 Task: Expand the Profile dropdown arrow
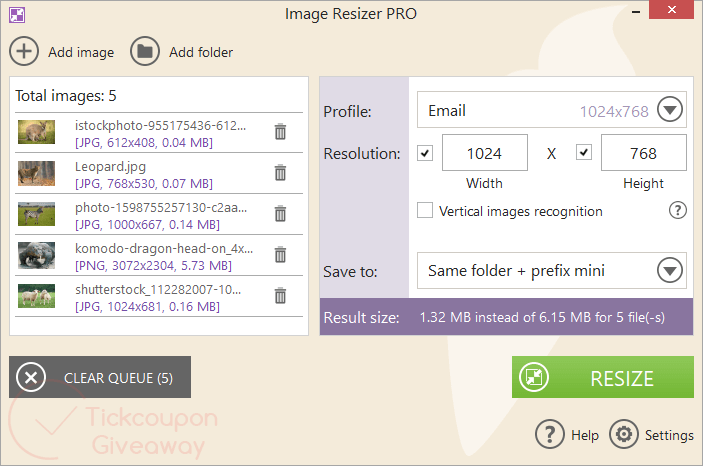(x=670, y=109)
